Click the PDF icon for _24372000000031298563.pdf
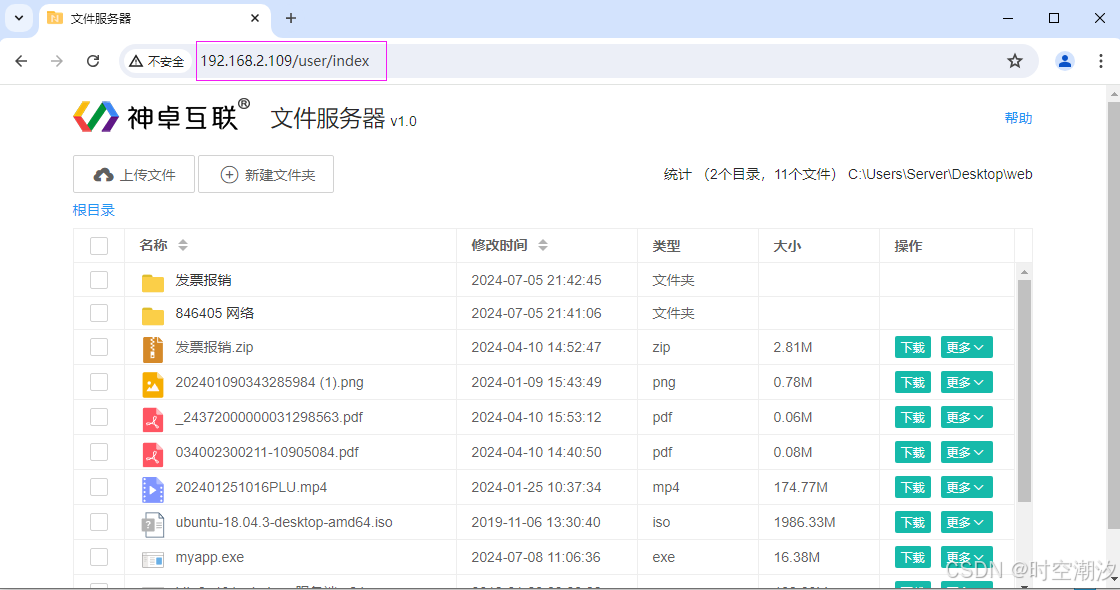 (x=152, y=419)
